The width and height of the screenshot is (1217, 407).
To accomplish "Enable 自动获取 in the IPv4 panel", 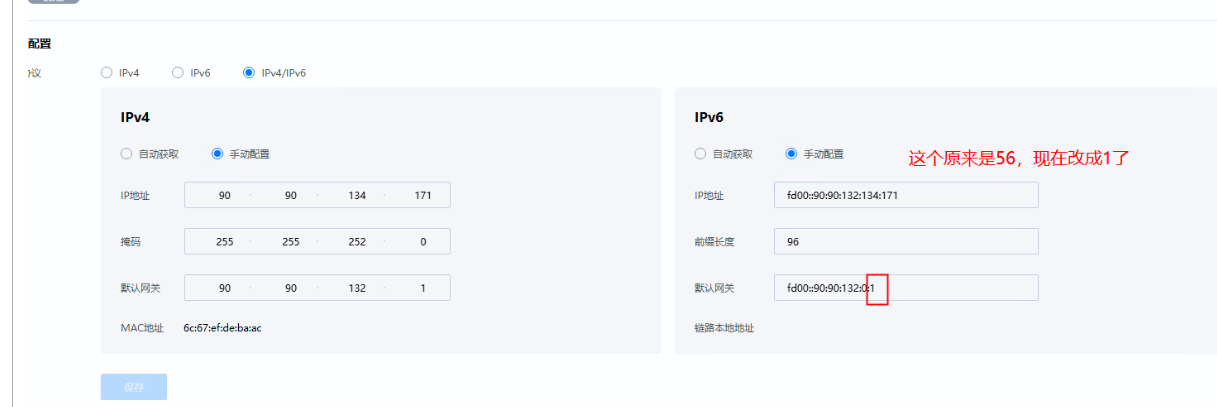I will point(126,154).
